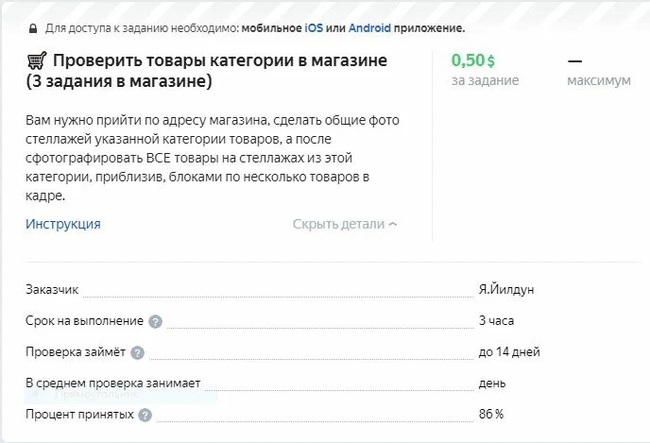The width and height of the screenshot is (650, 443).
Task: Open the Инструкция link
Action: [63, 224]
